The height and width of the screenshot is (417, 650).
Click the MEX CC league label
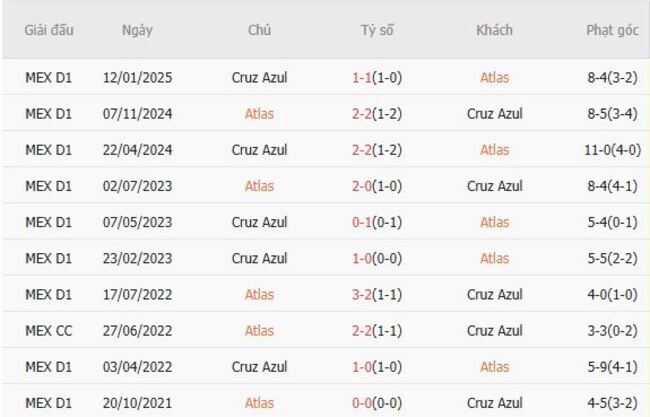click(48, 331)
